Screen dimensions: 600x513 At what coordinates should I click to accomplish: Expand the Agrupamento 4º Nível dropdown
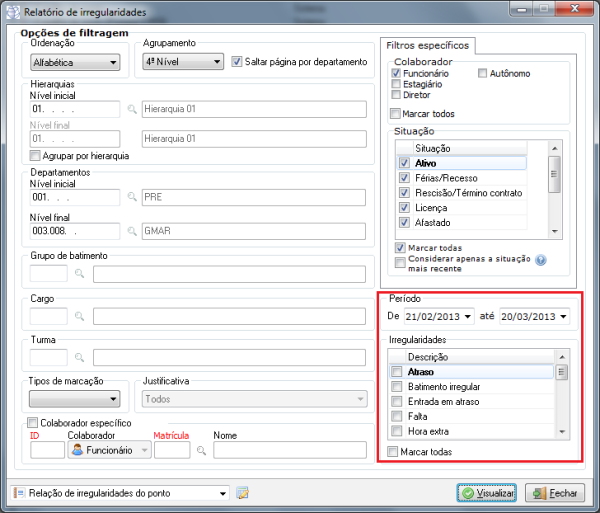[x=182, y=62]
